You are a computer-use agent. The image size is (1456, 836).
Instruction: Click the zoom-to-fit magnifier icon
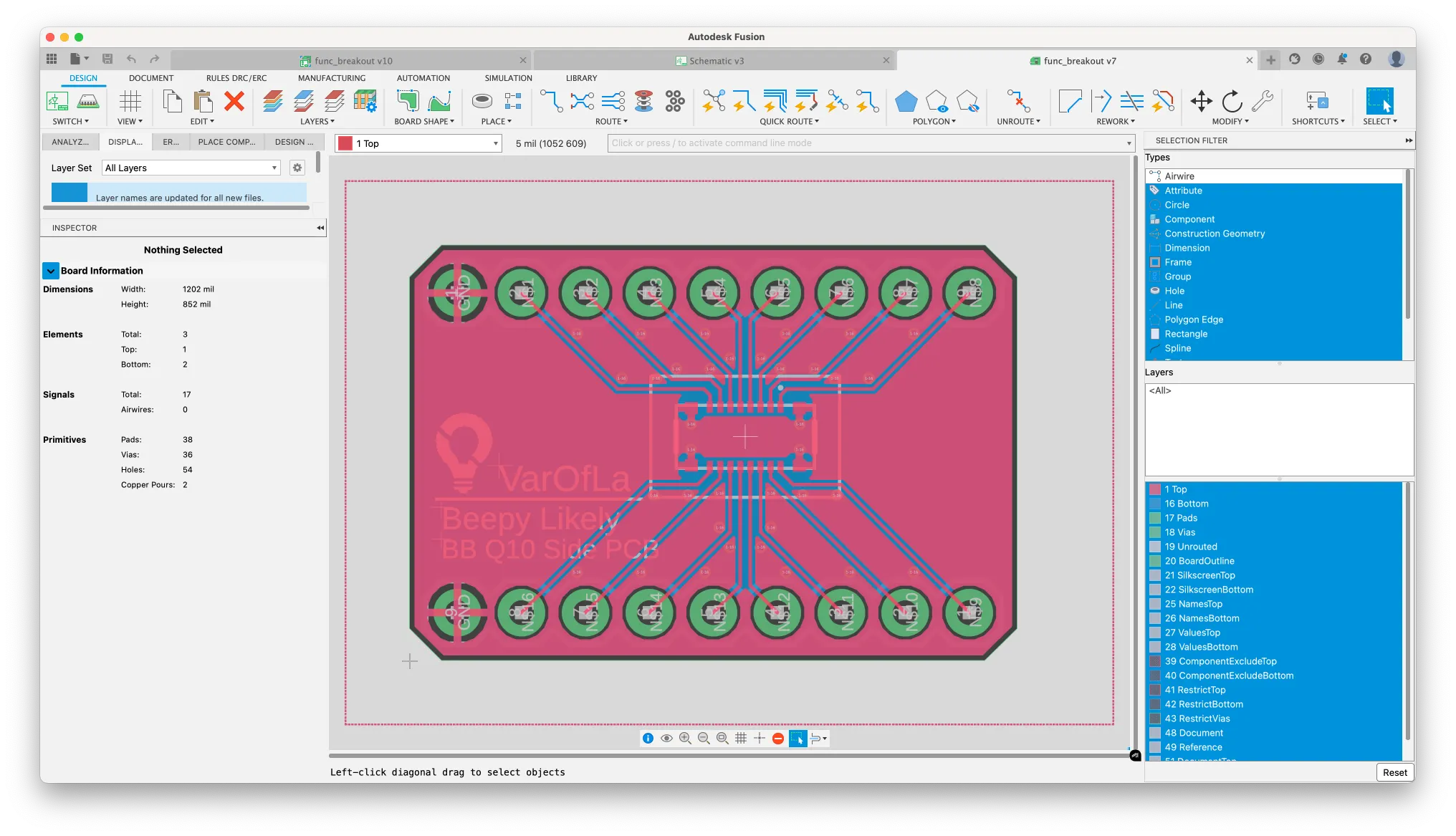[x=722, y=738]
